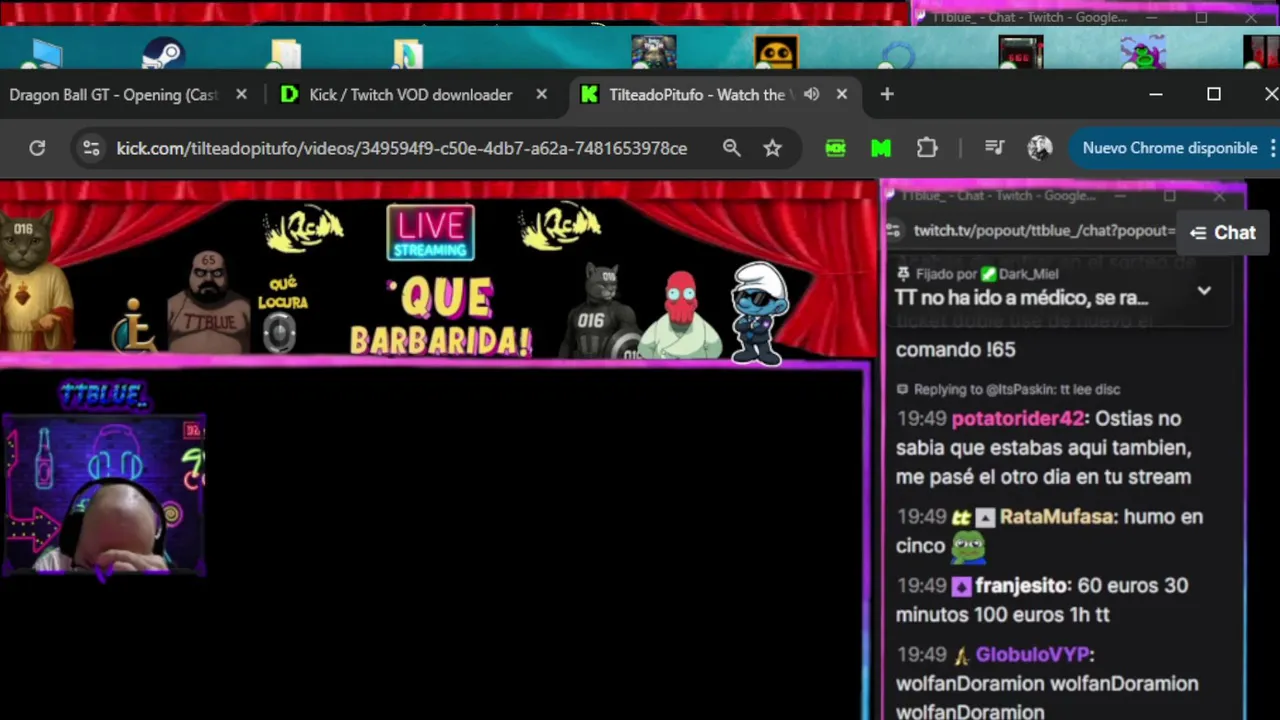Open a new tab with the plus button
Image resolution: width=1280 pixels, height=720 pixels.
coord(887,94)
